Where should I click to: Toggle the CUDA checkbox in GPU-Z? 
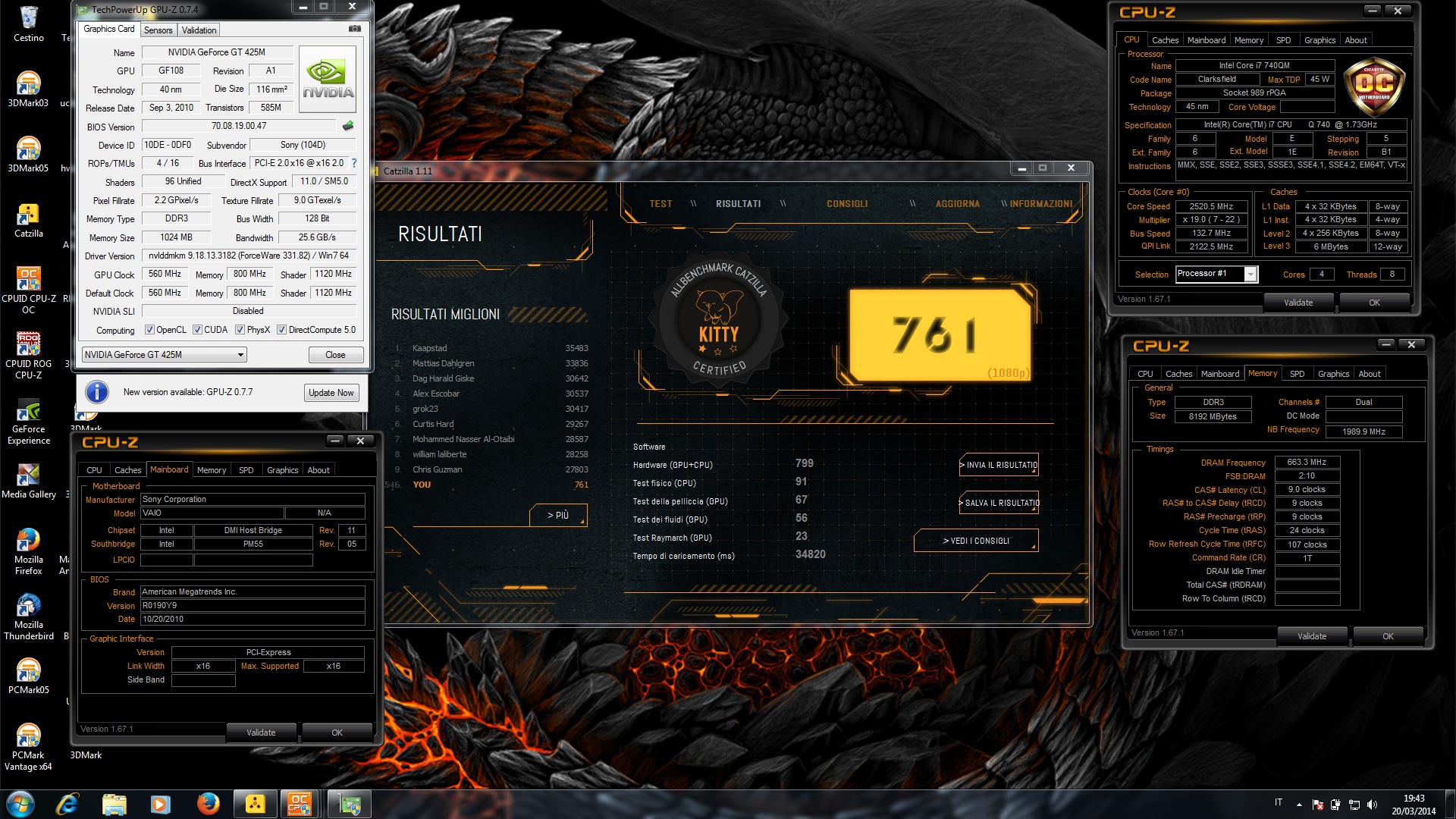coord(197,330)
